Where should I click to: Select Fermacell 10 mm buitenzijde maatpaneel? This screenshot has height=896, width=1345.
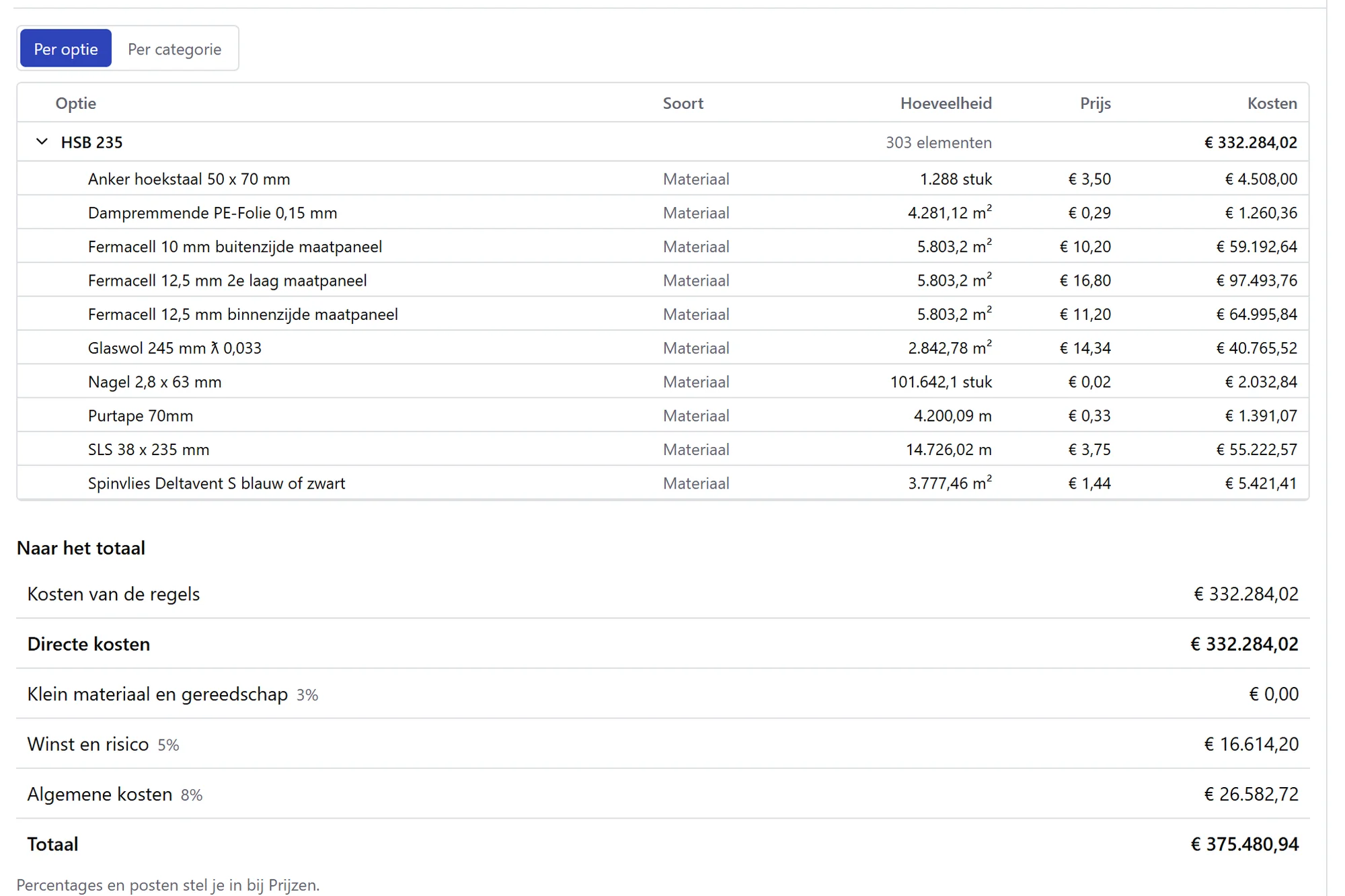pos(662,247)
